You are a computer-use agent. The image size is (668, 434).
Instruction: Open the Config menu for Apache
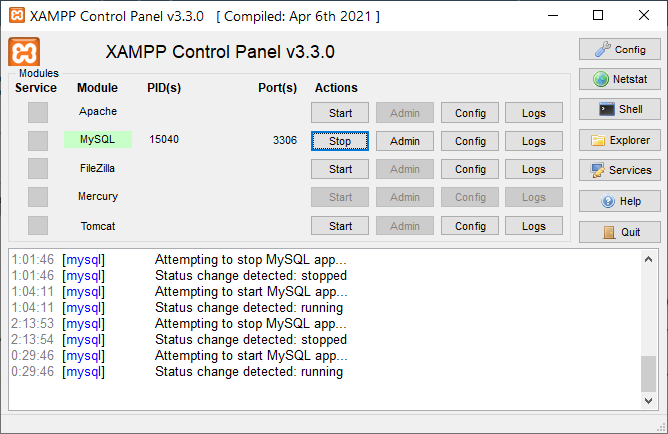[x=470, y=113]
